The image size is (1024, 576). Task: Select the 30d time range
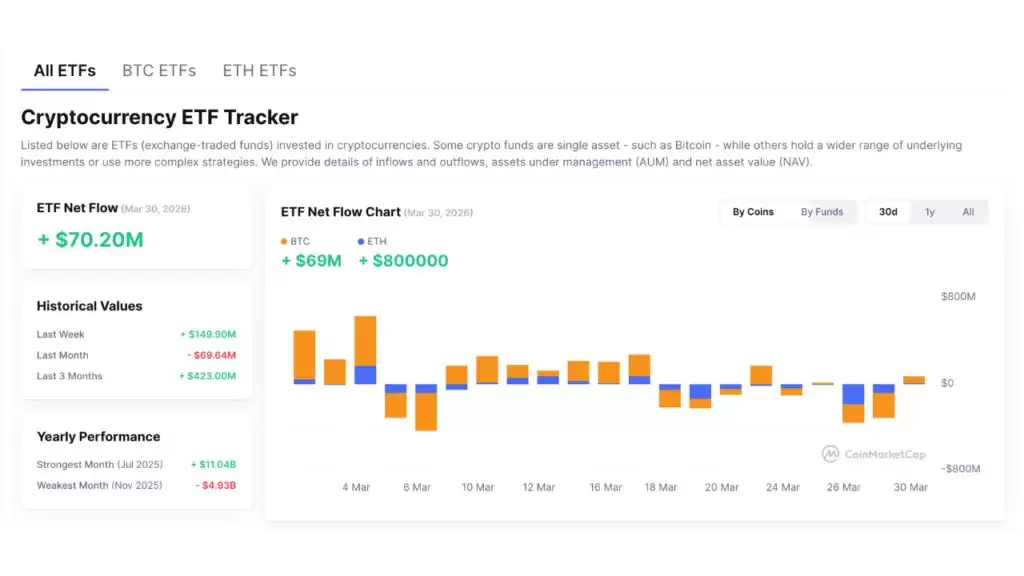pos(888,212)
